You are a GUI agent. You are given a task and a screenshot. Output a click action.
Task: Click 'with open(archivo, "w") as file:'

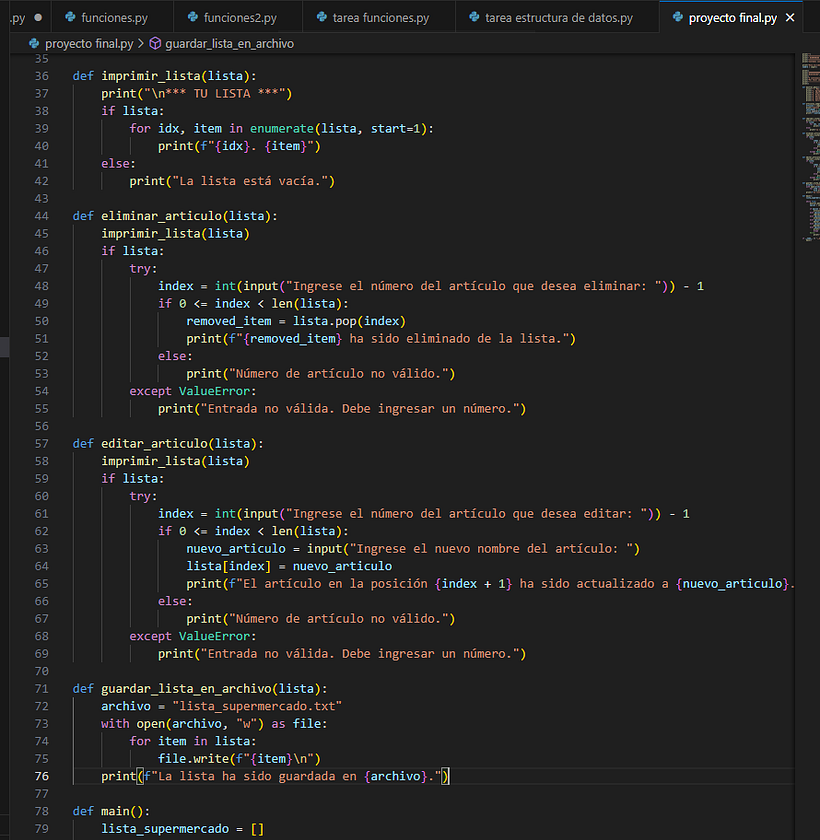click(214, 724)
